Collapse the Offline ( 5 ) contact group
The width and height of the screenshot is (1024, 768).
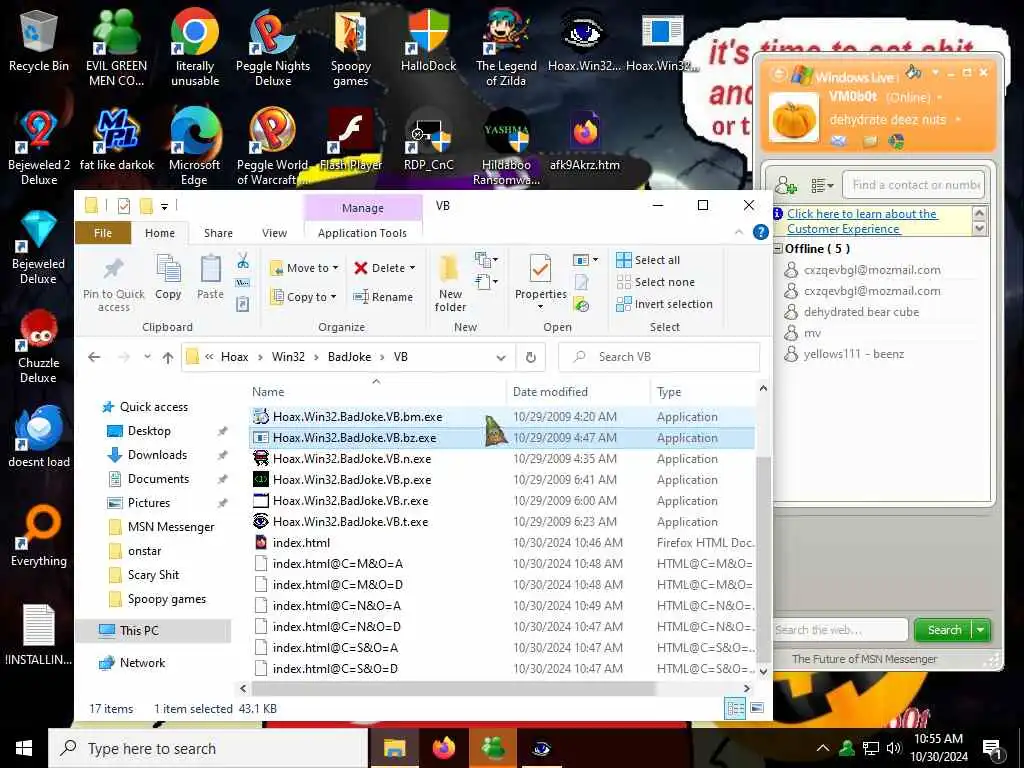coord(778,248)
